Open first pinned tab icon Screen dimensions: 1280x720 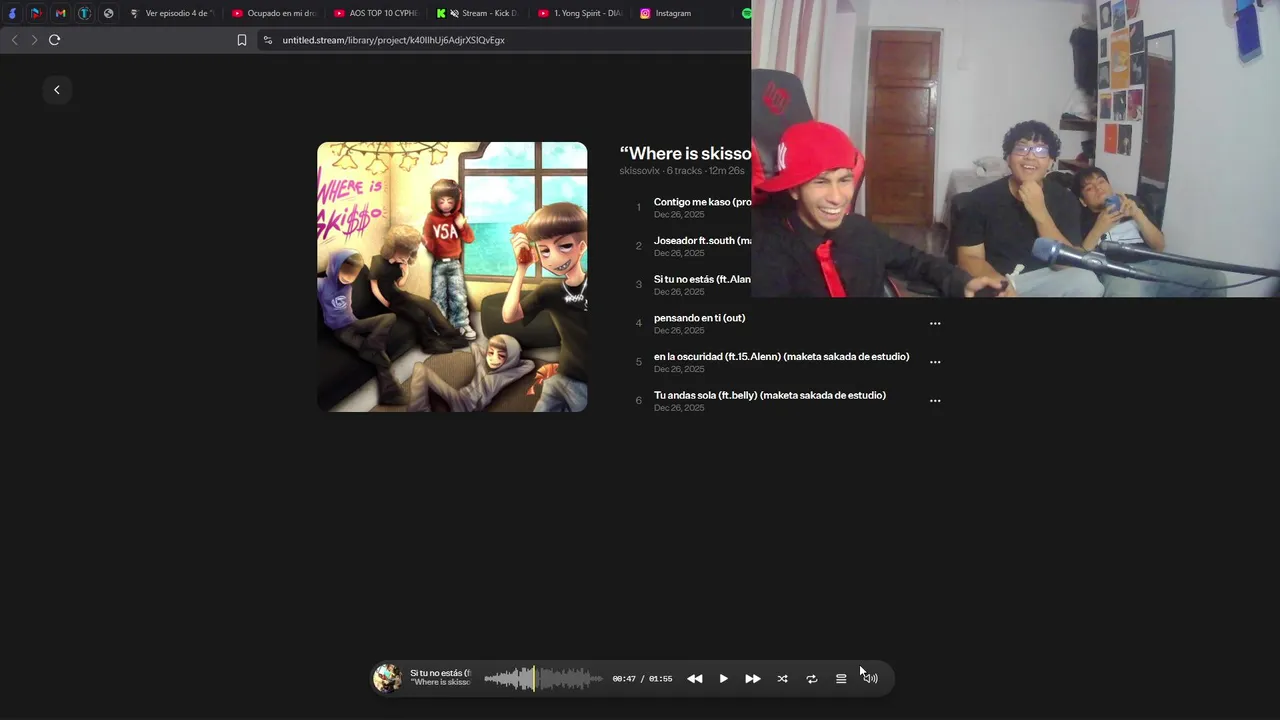[x=12, y=13]
